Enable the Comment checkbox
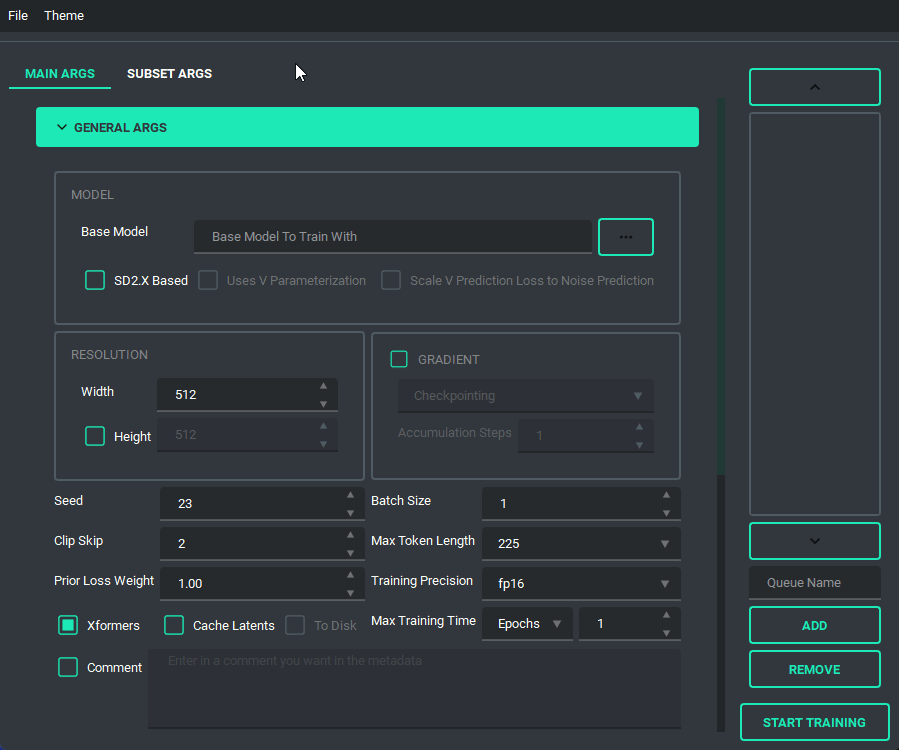The height and width of the screenshot is (750, 899). (68, 667)
